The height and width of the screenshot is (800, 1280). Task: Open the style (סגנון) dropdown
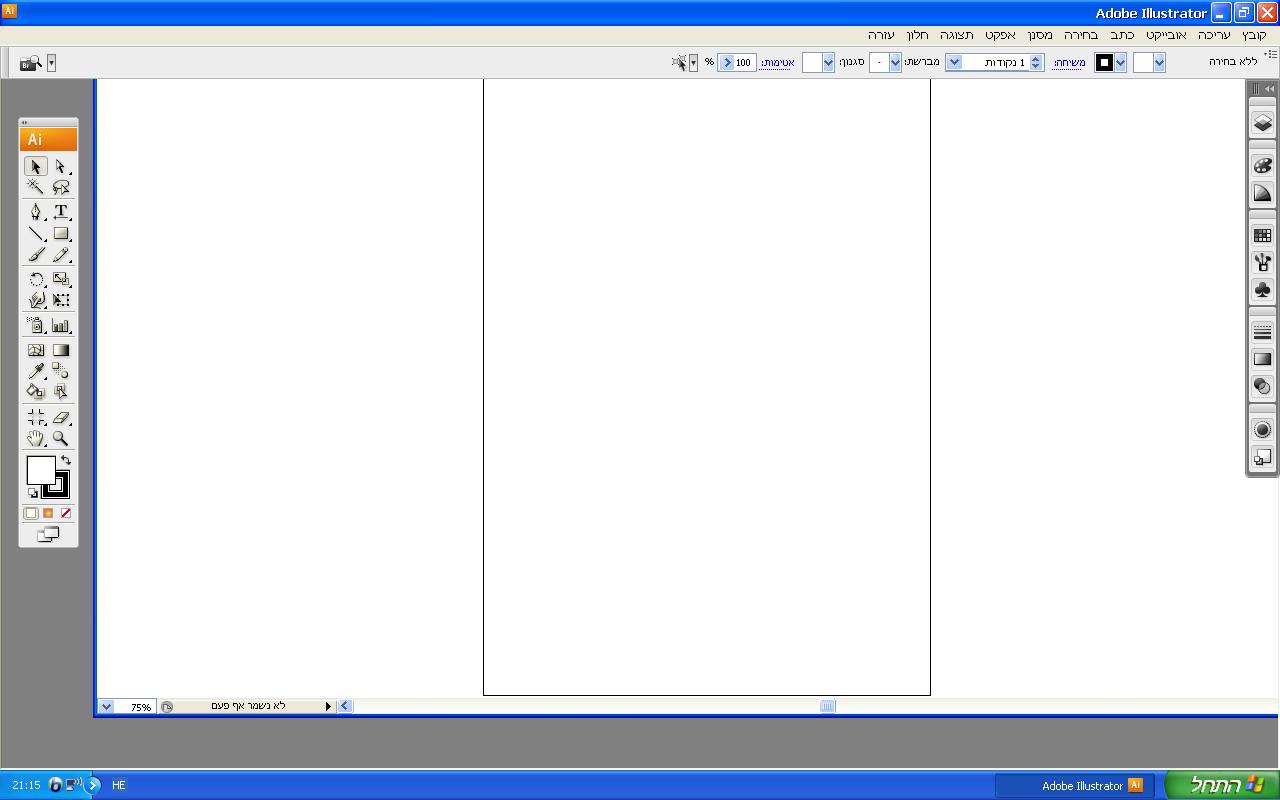[x=828, y=62]
